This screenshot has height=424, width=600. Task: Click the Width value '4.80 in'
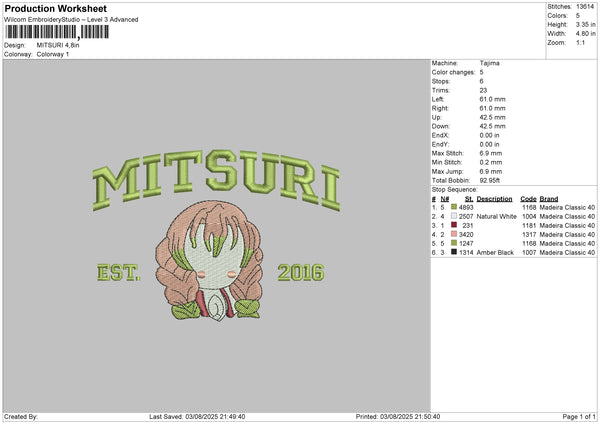pos(585,34)
